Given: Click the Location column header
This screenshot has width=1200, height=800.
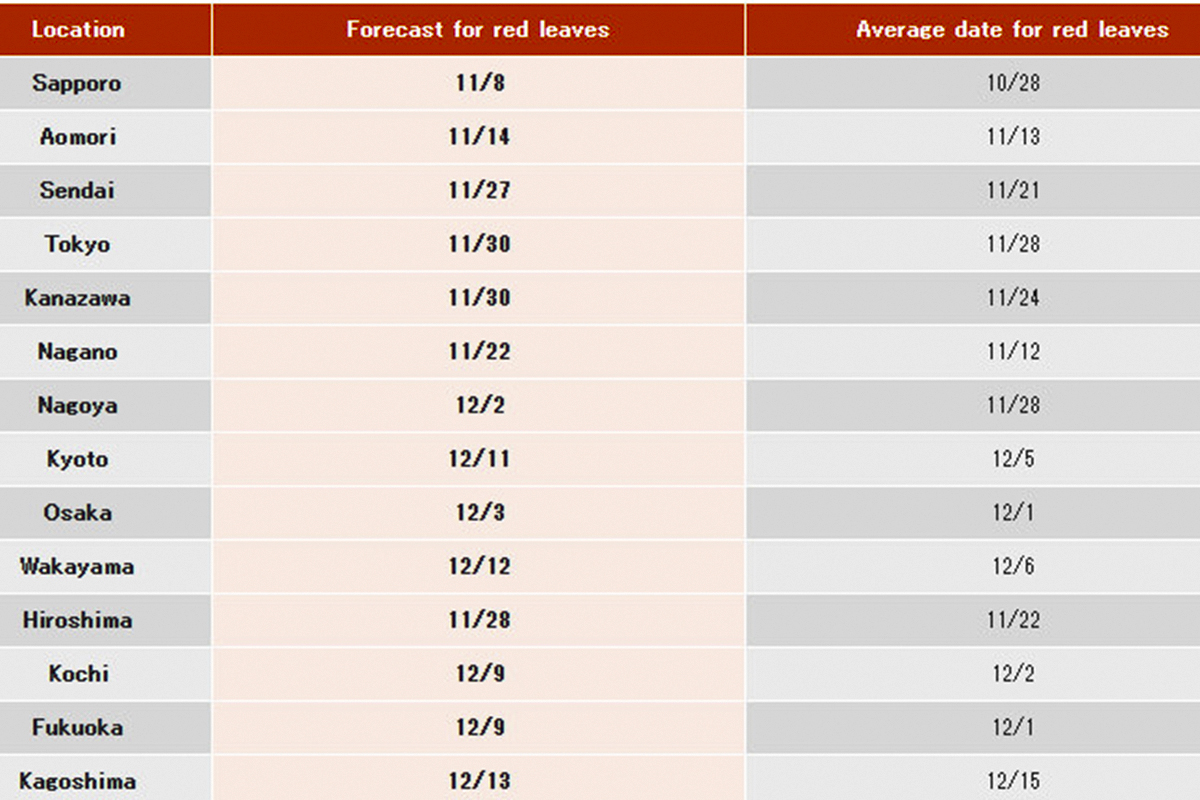Looking at the screenshot, I should pyautogui.click(x=78, y=29).
